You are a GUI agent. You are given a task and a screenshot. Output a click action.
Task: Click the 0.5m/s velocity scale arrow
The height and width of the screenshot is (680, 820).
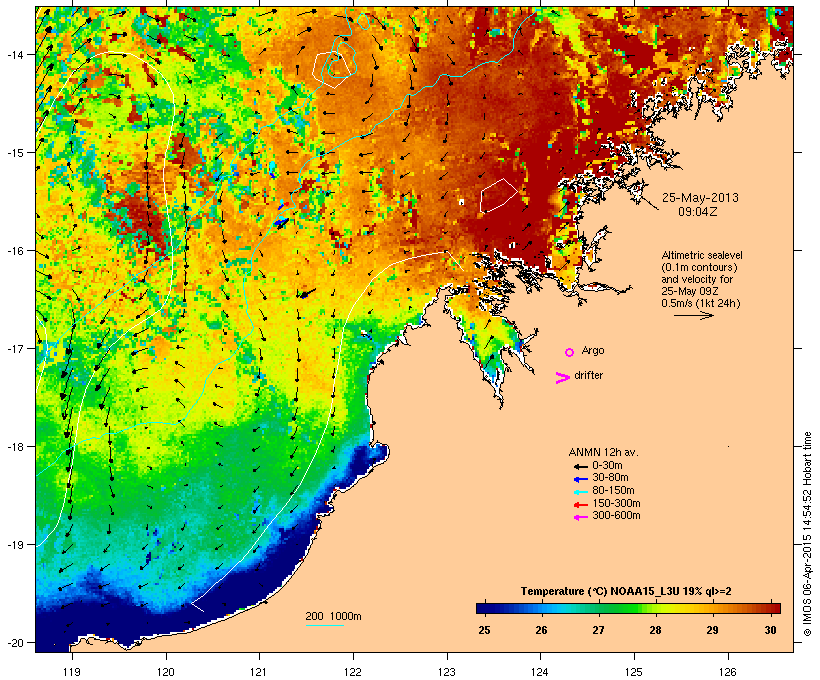tap(693, 315)
